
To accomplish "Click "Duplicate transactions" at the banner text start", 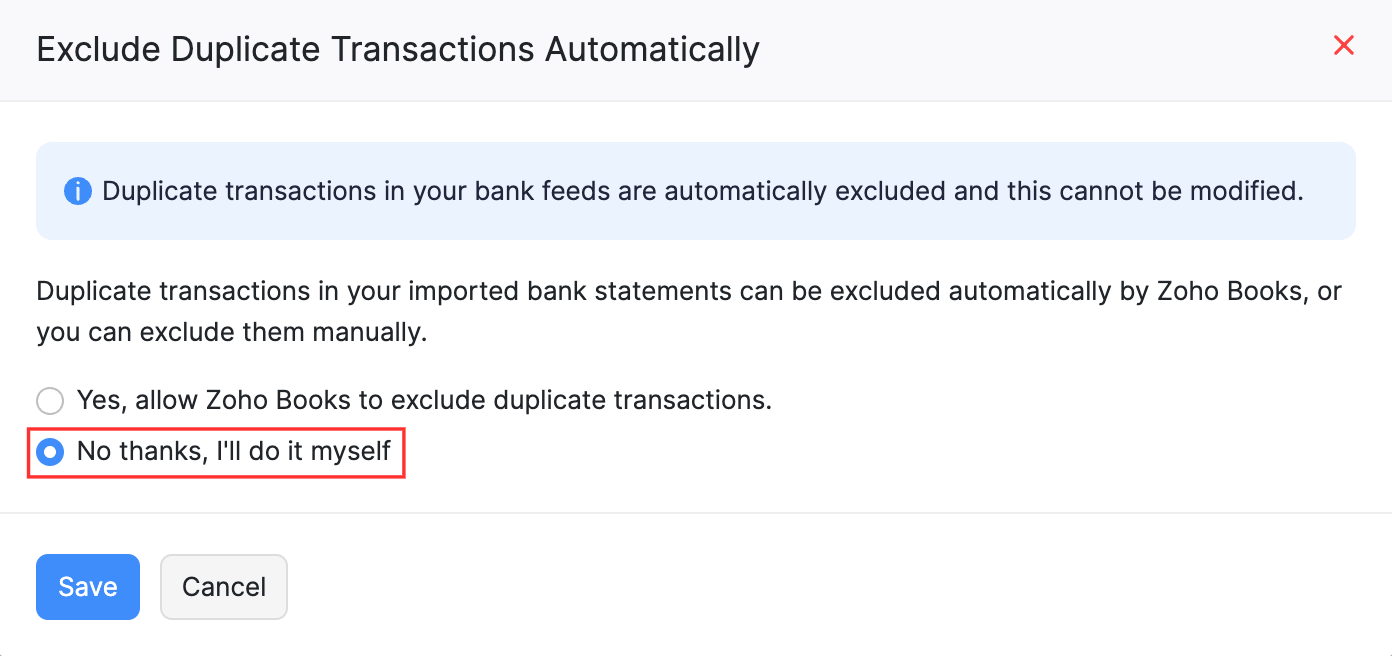I will 205,191.
